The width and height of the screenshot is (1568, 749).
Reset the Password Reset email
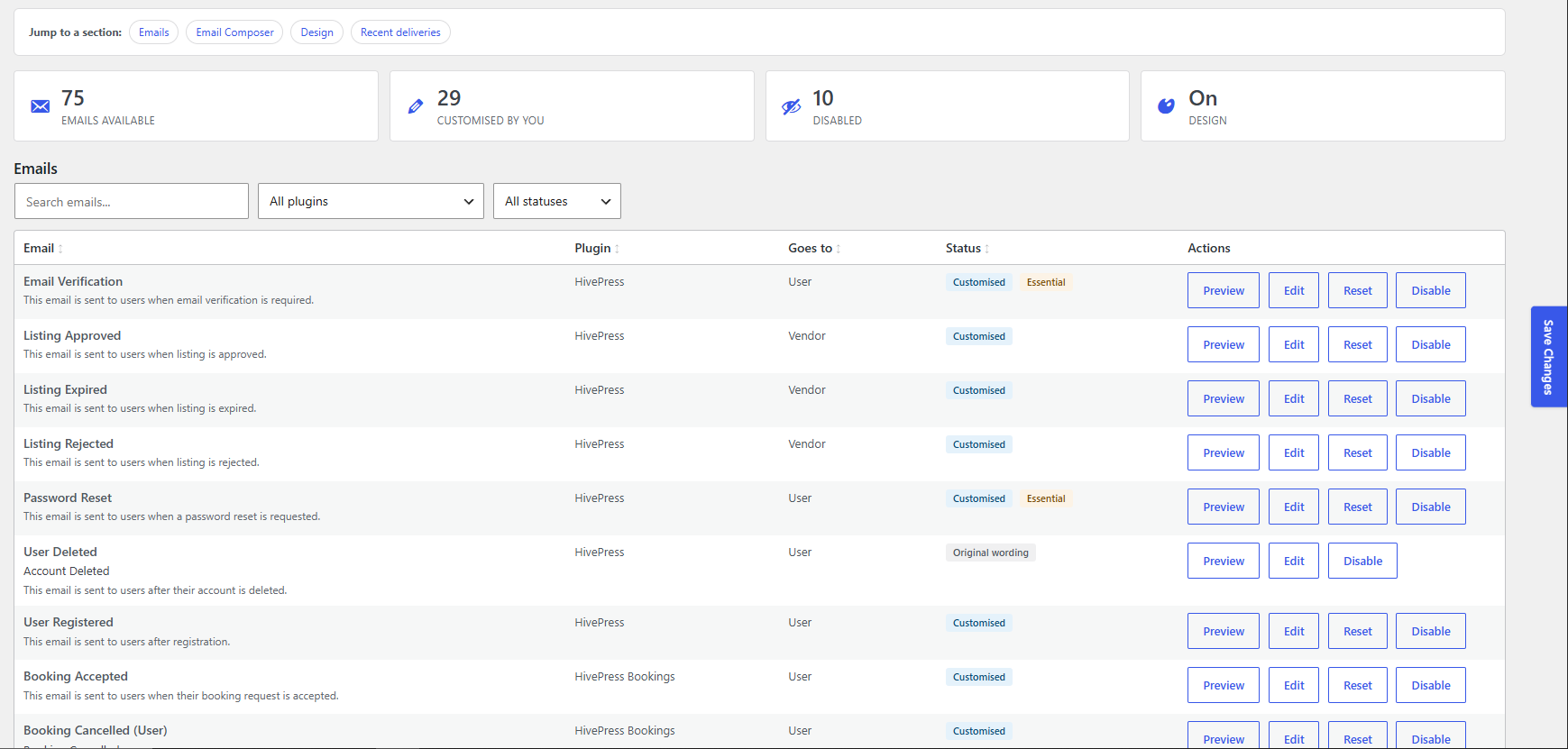click(x=1358, y=507)
